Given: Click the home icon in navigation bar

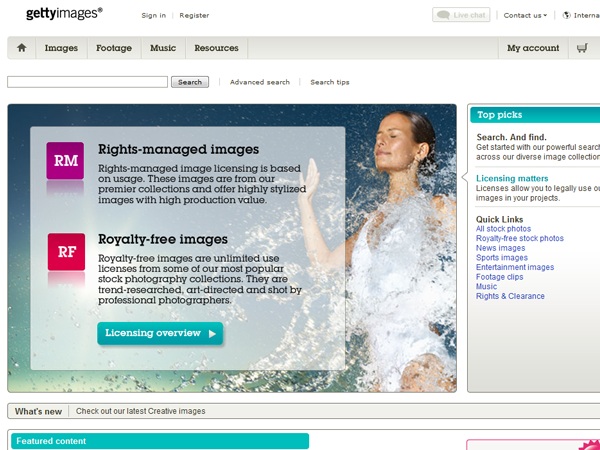Looking at the screenshot, I should point(22,48).
